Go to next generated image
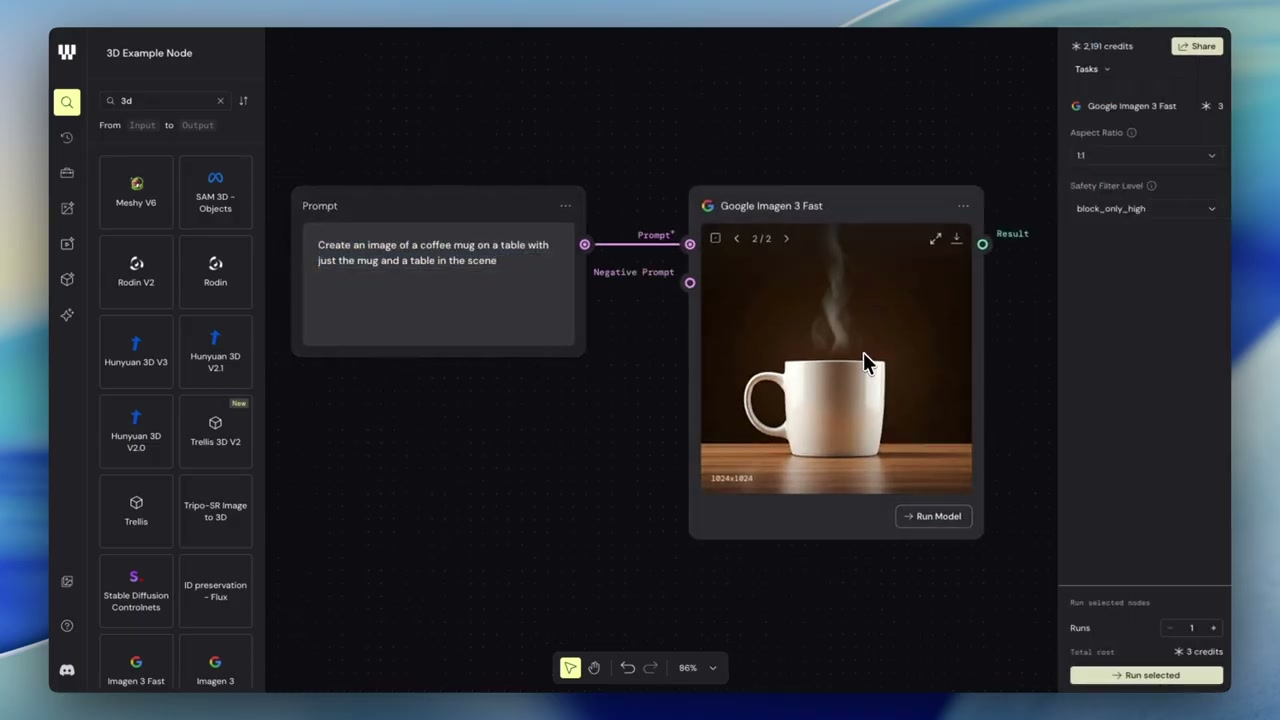The image size is (1280, 720). pos(786,238)
